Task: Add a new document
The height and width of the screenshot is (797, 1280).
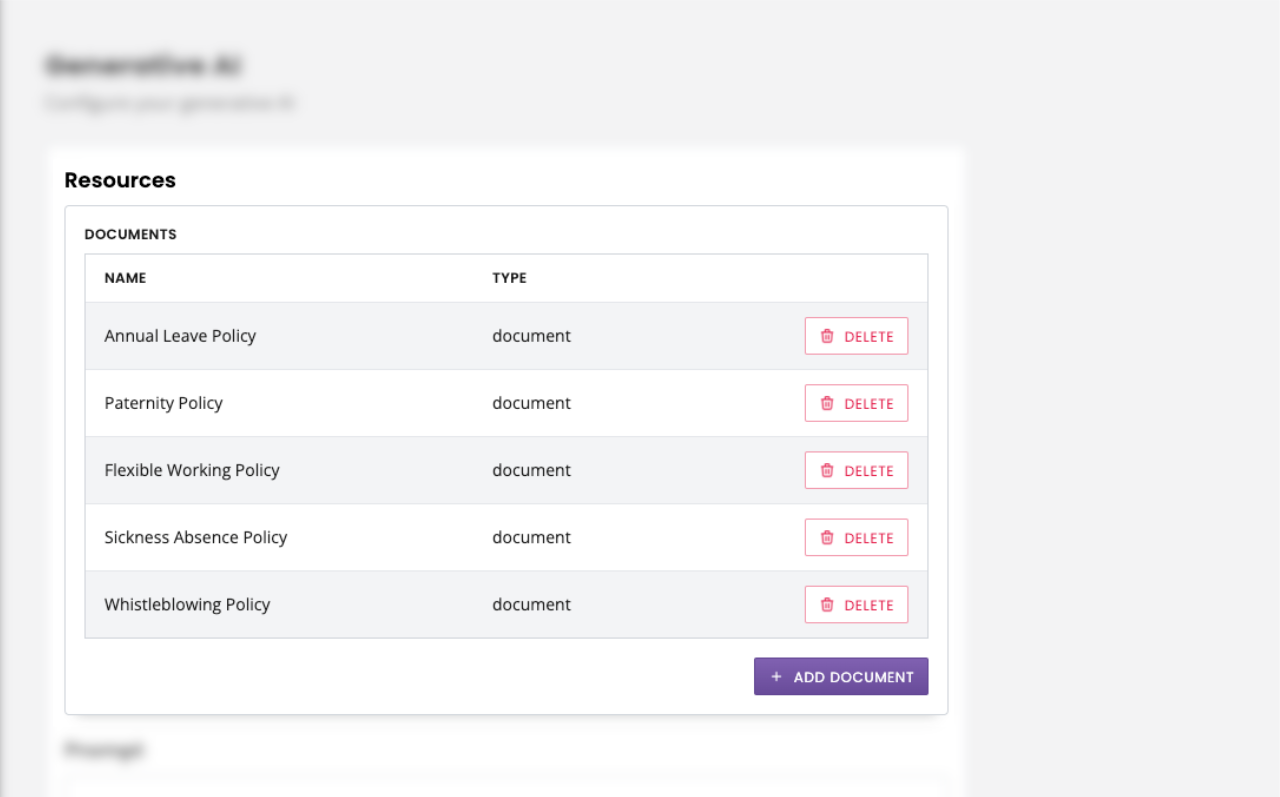Action: point(841,676)
